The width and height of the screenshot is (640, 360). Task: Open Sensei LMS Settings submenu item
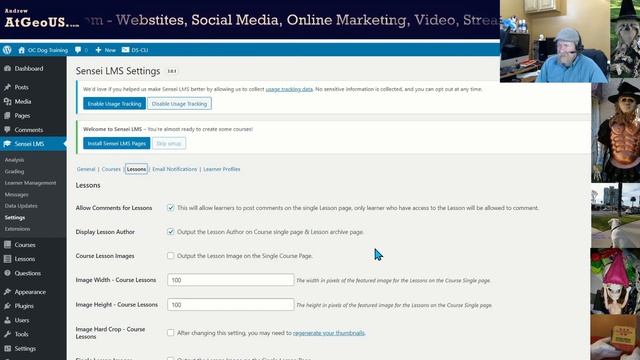[15, 218]
